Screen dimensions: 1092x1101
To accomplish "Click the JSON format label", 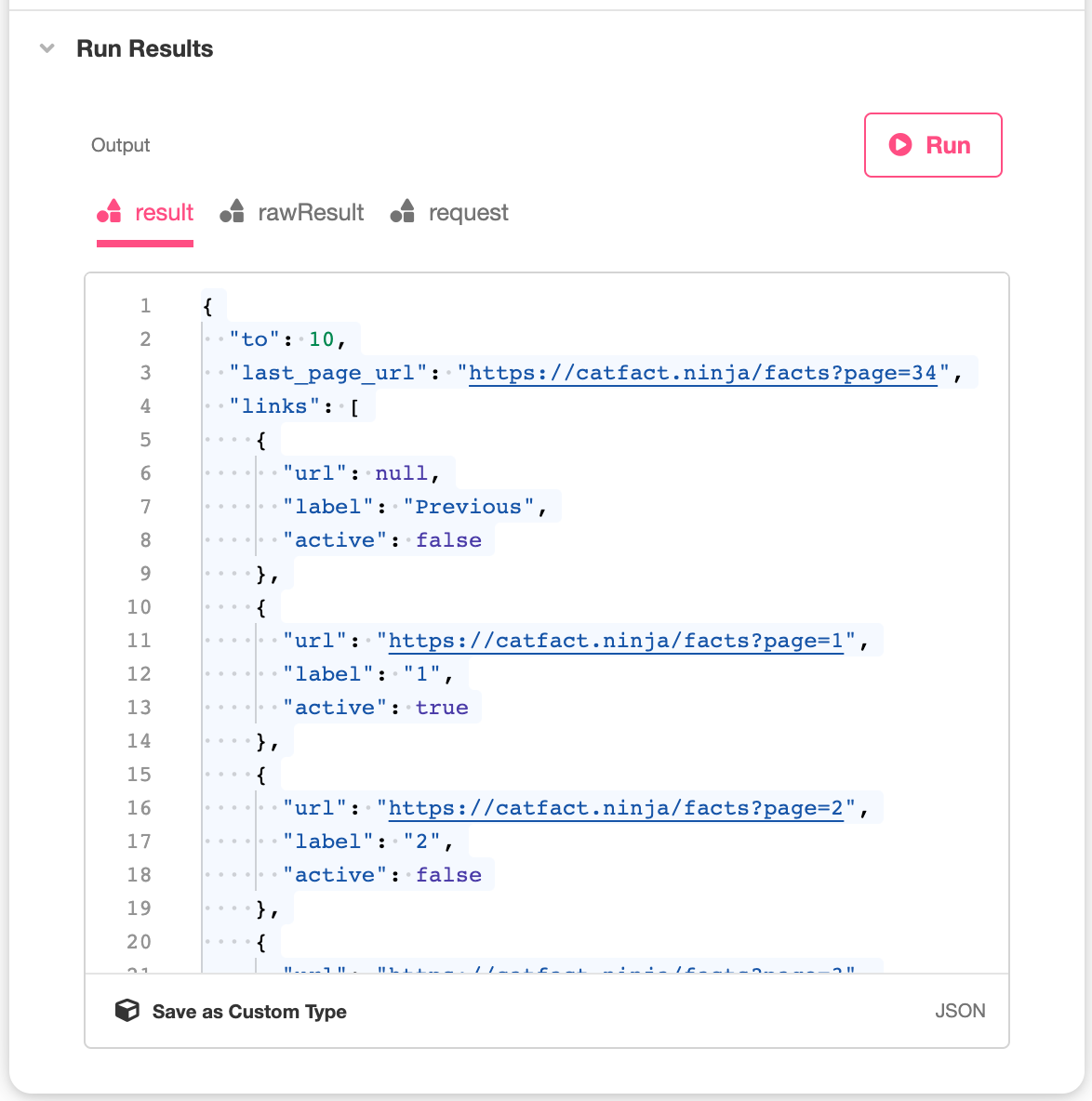I will (x=960, y=1011).
